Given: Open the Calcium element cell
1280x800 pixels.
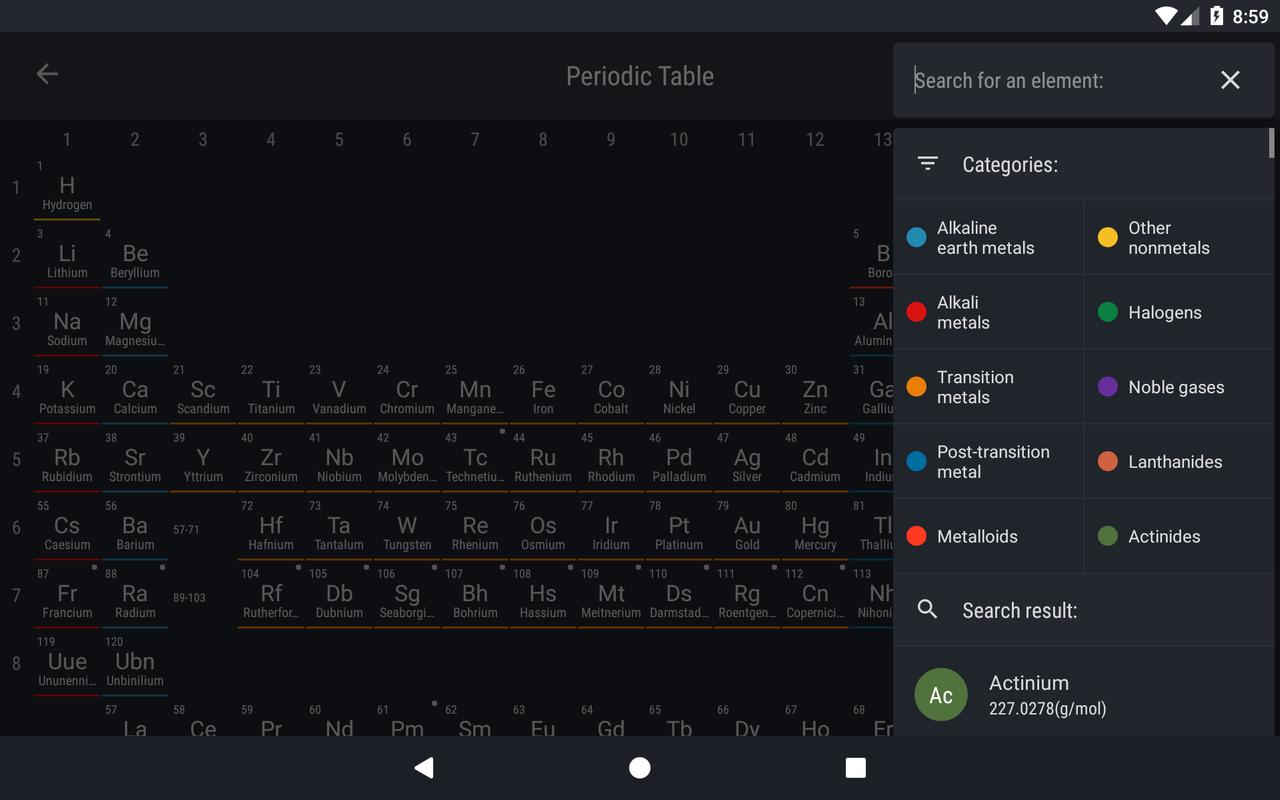Looking at the screenshot, I should [135, 394].
